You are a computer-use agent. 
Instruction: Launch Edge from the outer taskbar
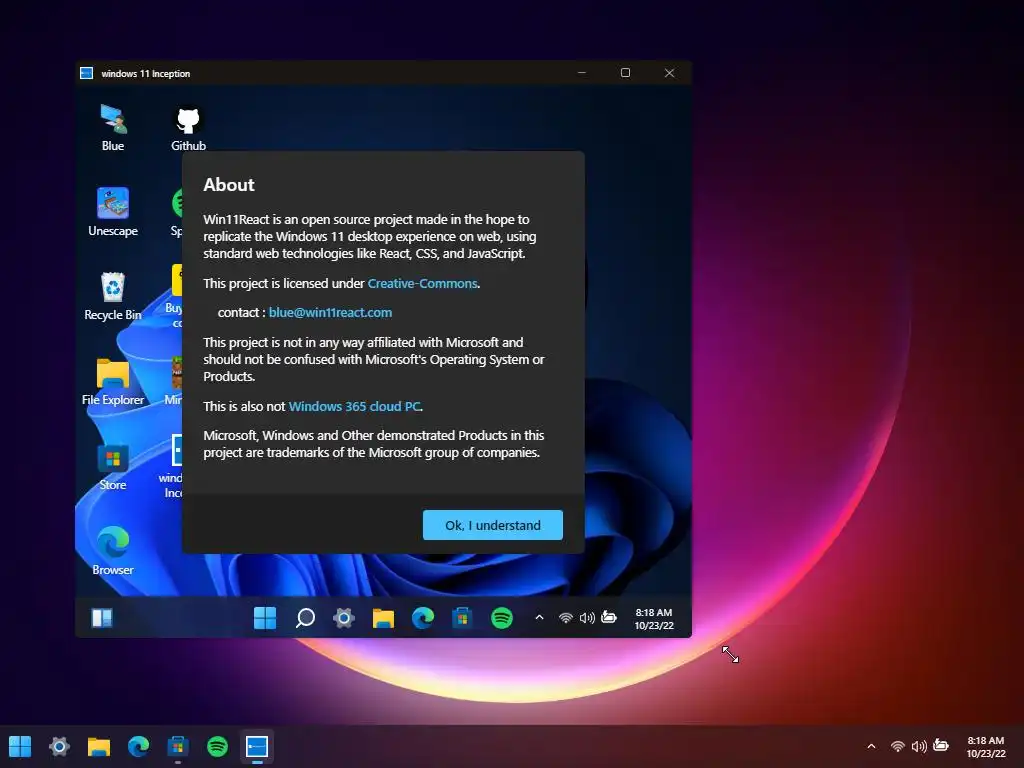138,746
